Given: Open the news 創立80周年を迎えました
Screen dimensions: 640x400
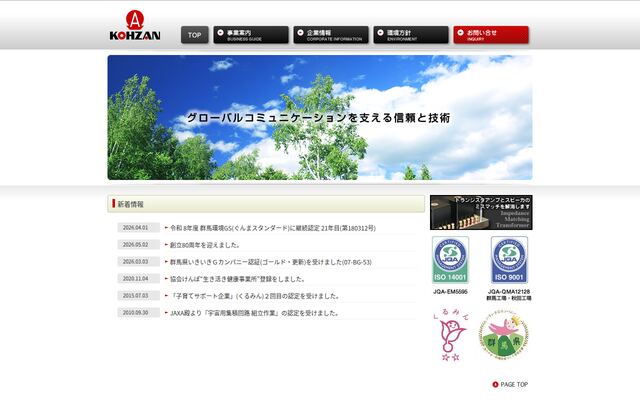Looking at the screenshot, I should coord(205,245).
